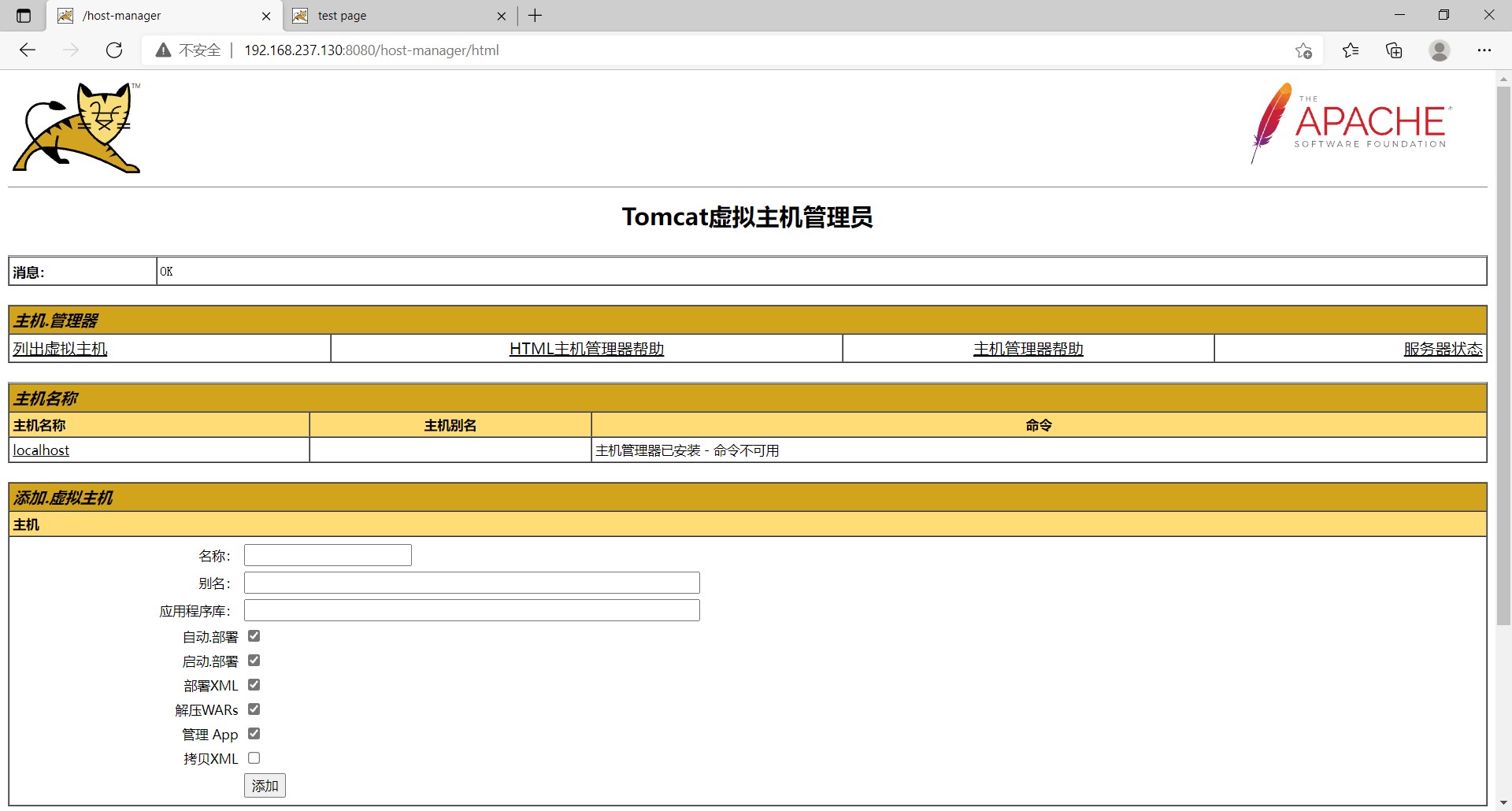
Task: Enable the 拷贝XML checkbox
Action: 254,758
